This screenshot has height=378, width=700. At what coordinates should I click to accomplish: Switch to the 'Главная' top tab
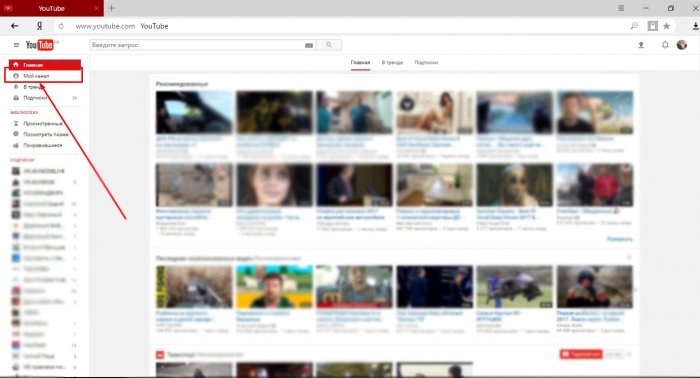[x=360, y=62]
